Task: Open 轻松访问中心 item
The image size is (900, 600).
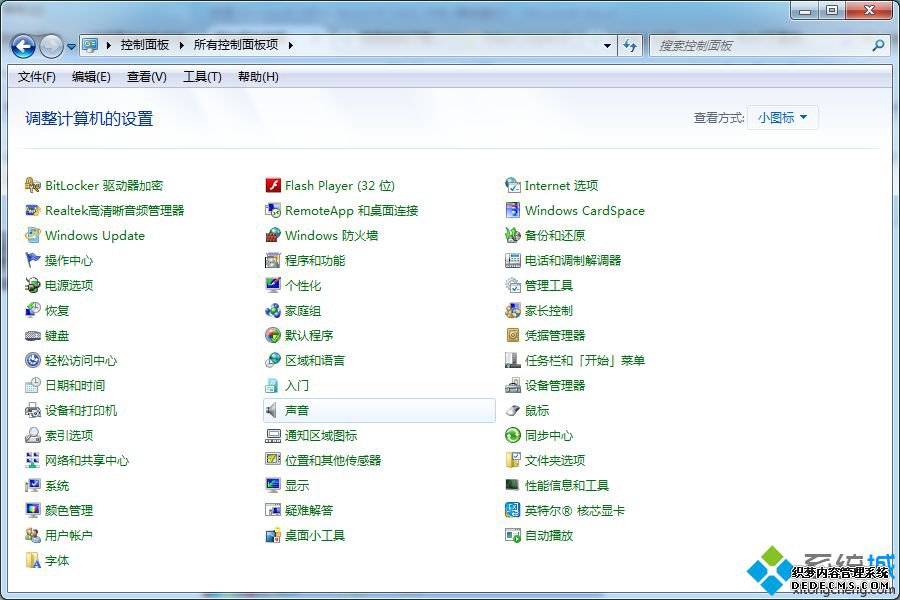Action: (71, 361)
